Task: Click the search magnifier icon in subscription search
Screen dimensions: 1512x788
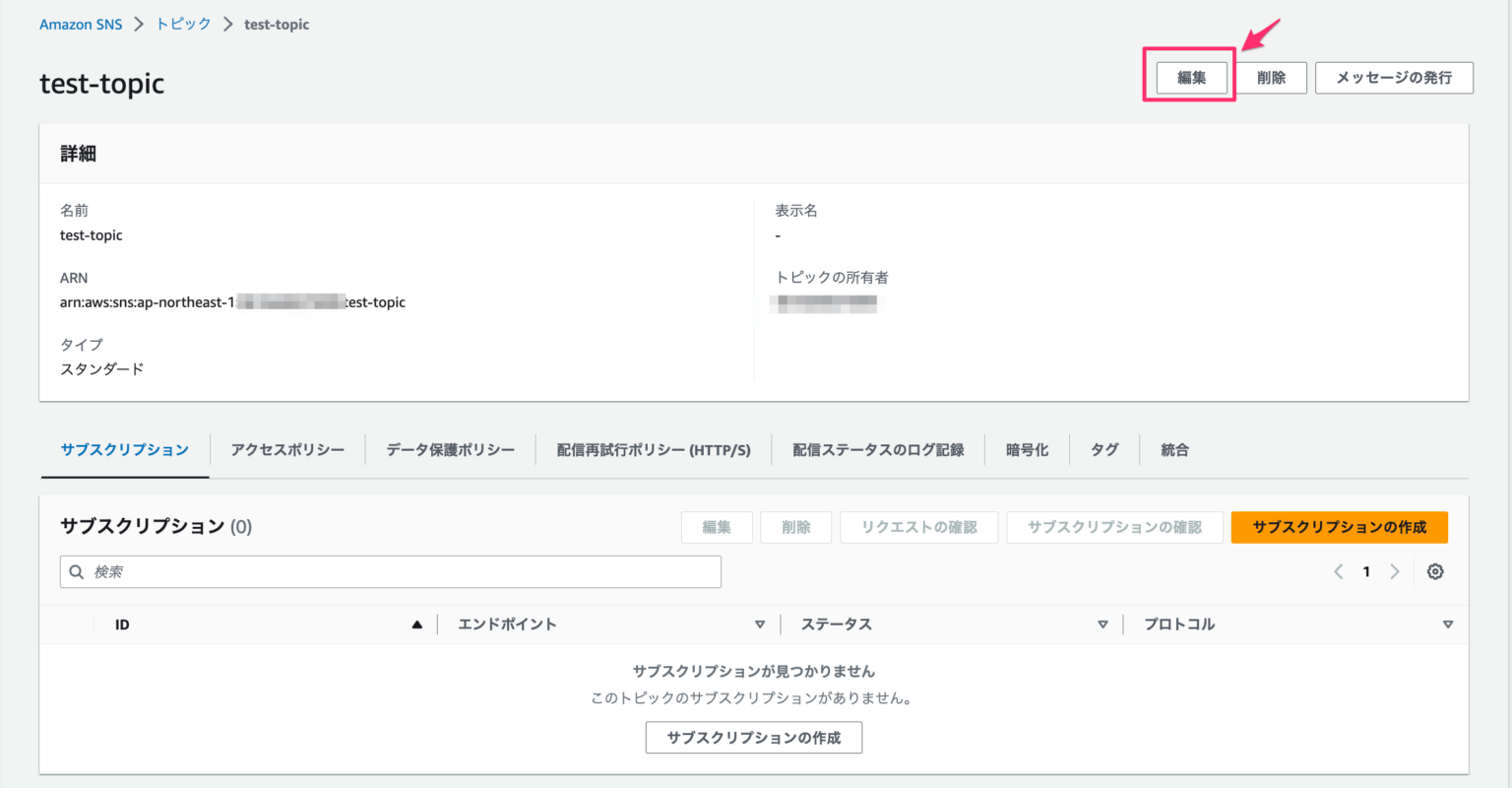Action: pyautogui.click(x=77, y=571)
